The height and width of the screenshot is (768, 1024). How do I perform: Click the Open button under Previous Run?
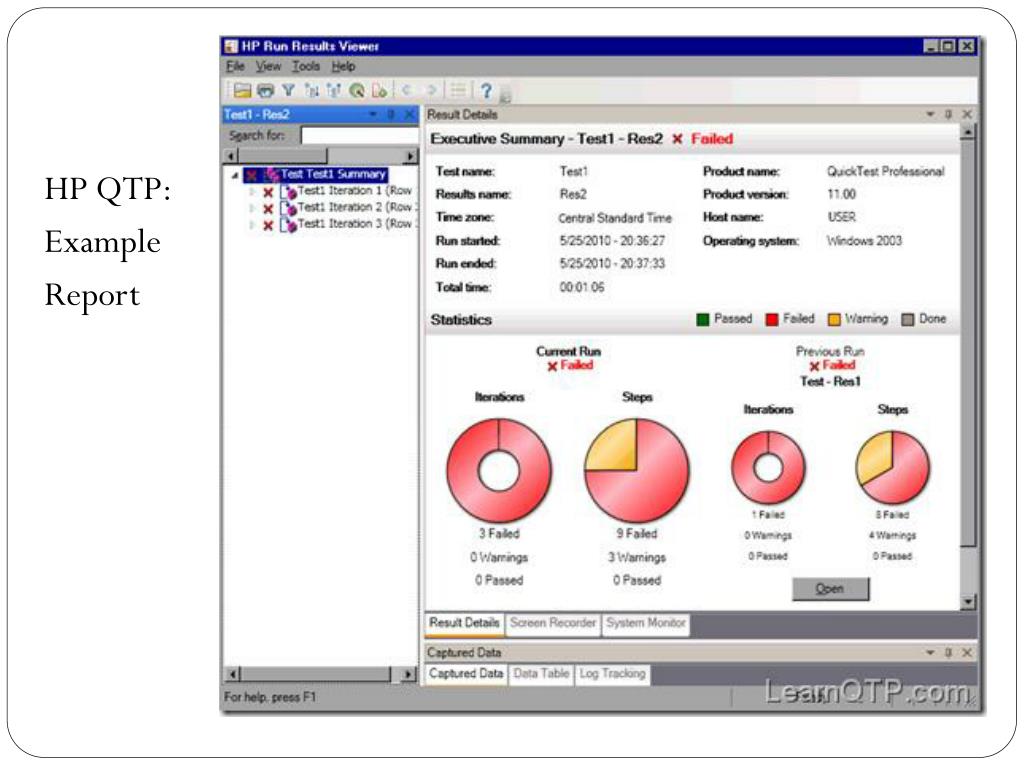tap(830, 589)
